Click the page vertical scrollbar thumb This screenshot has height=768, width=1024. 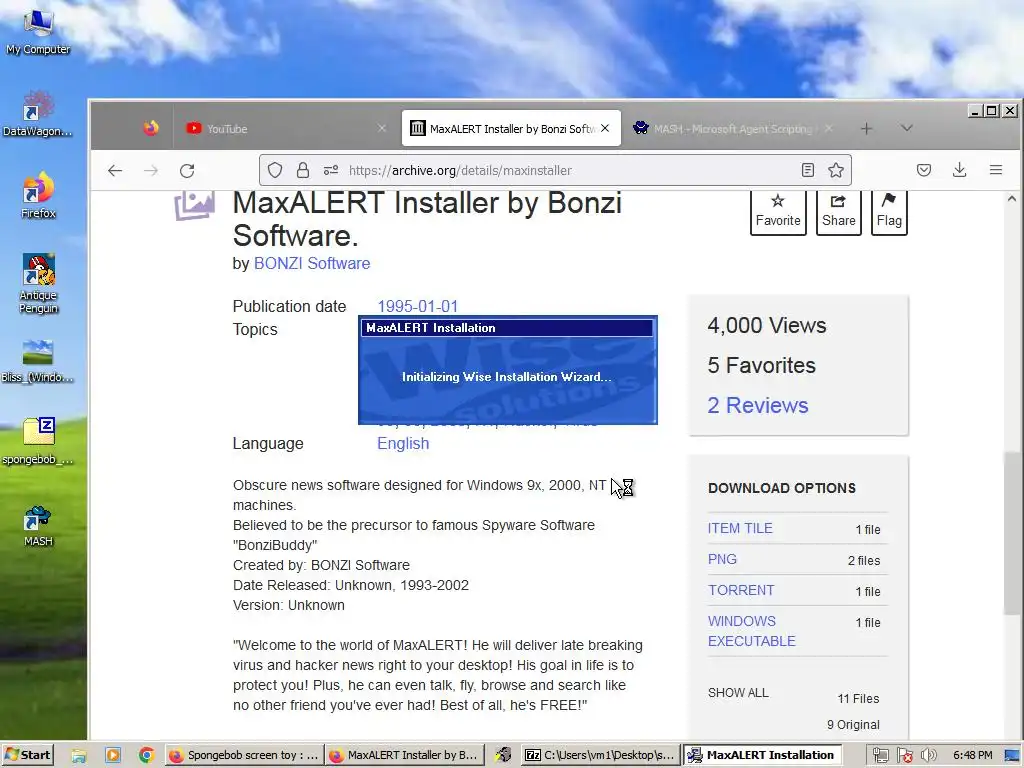1012,532
